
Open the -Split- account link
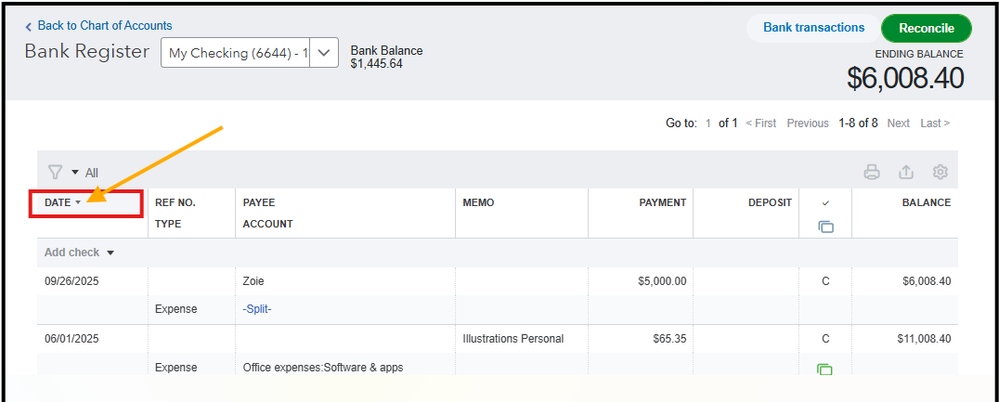(x=257, y=309)
